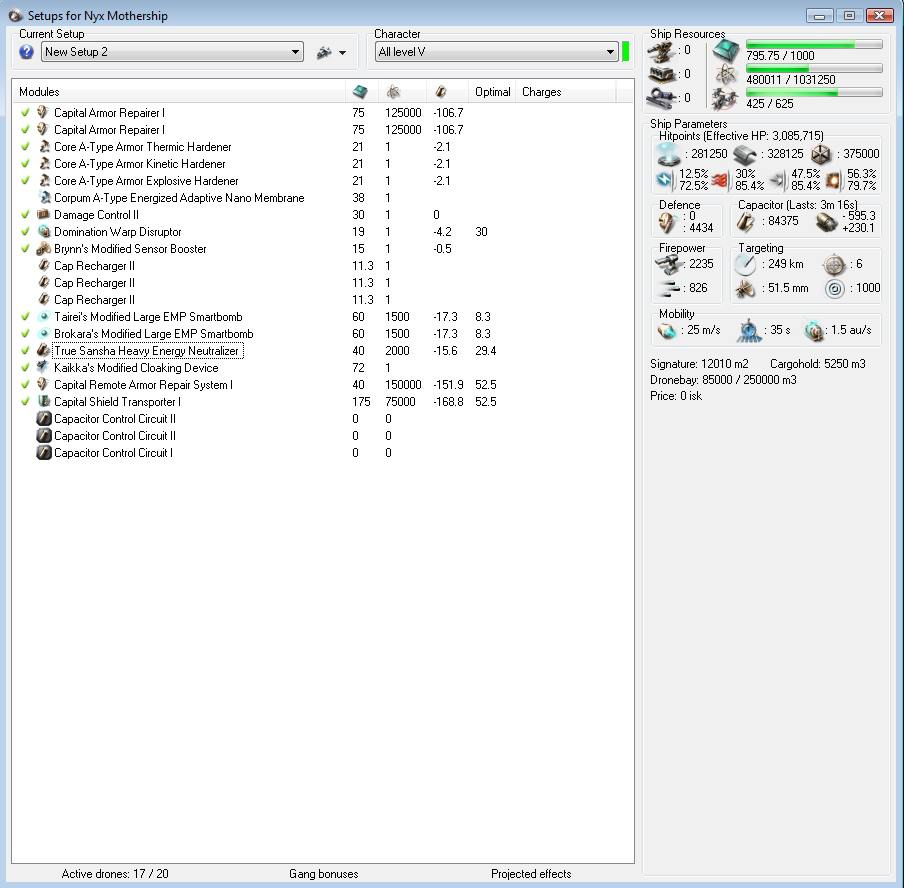This screenshot has height=888, width=904.
Task: Sort by the Charges column header
Action: point(565,92)
